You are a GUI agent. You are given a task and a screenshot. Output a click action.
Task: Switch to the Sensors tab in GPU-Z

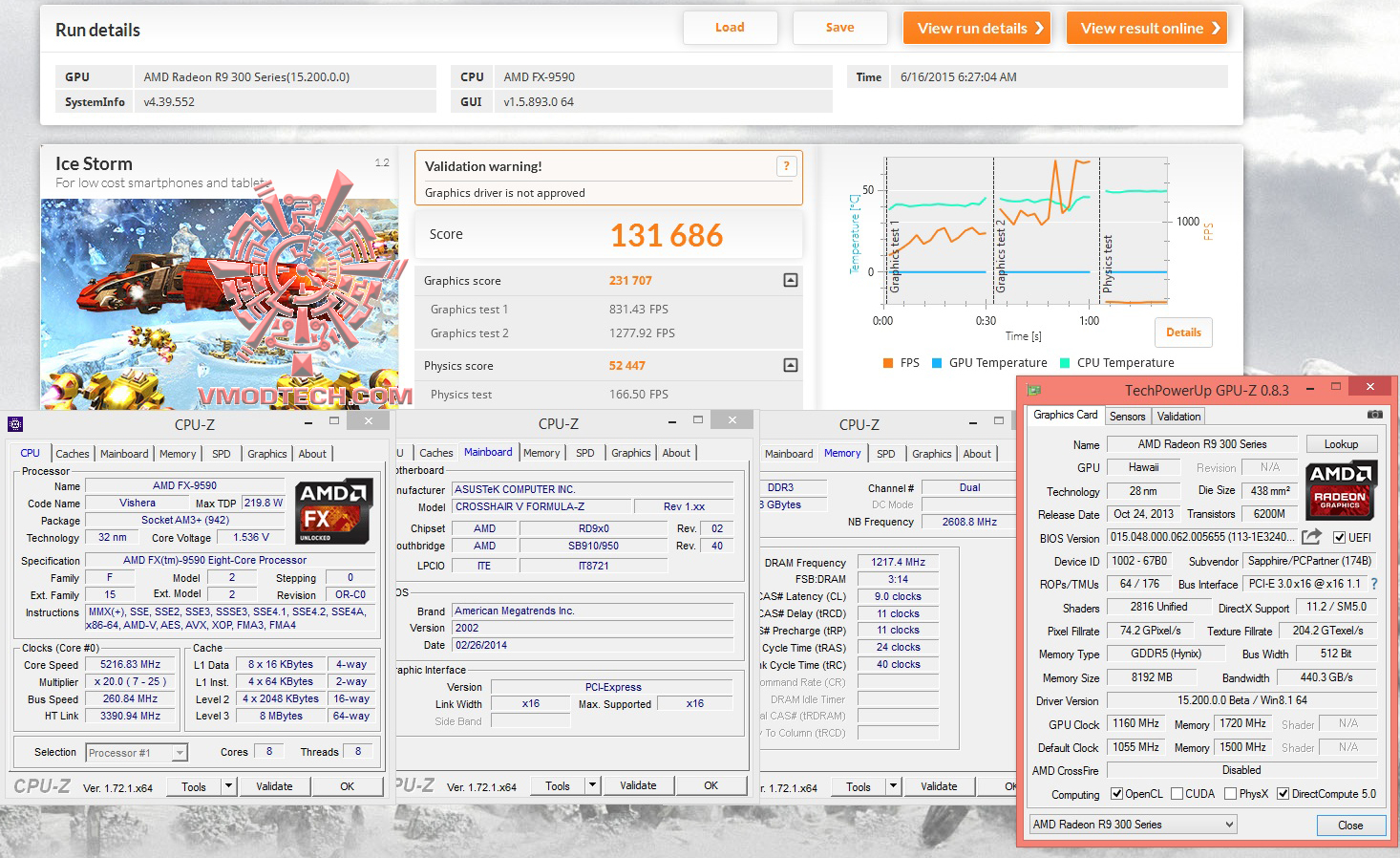pos(1127,417)
